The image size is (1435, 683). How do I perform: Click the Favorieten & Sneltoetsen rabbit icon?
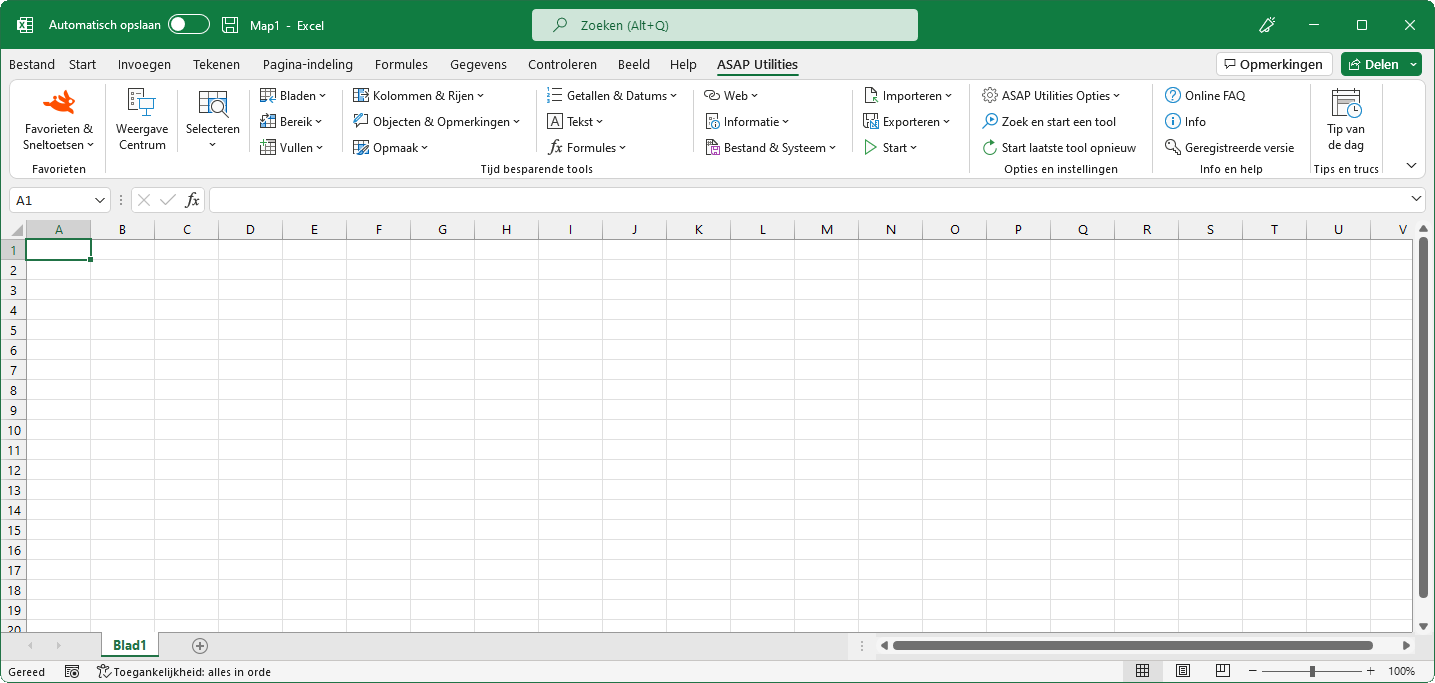coord(58,102)
